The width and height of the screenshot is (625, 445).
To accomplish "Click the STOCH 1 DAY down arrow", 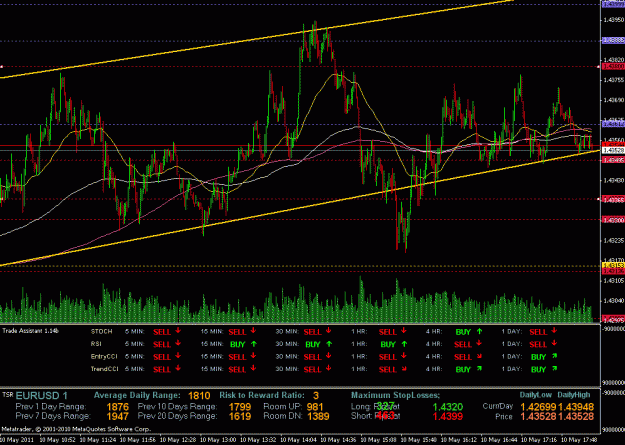I will pos(554,331).
